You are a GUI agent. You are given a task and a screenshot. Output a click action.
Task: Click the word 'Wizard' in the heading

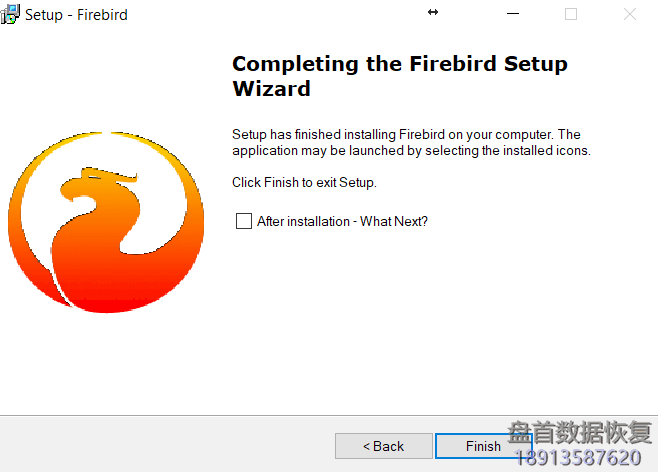click(272, 89)
